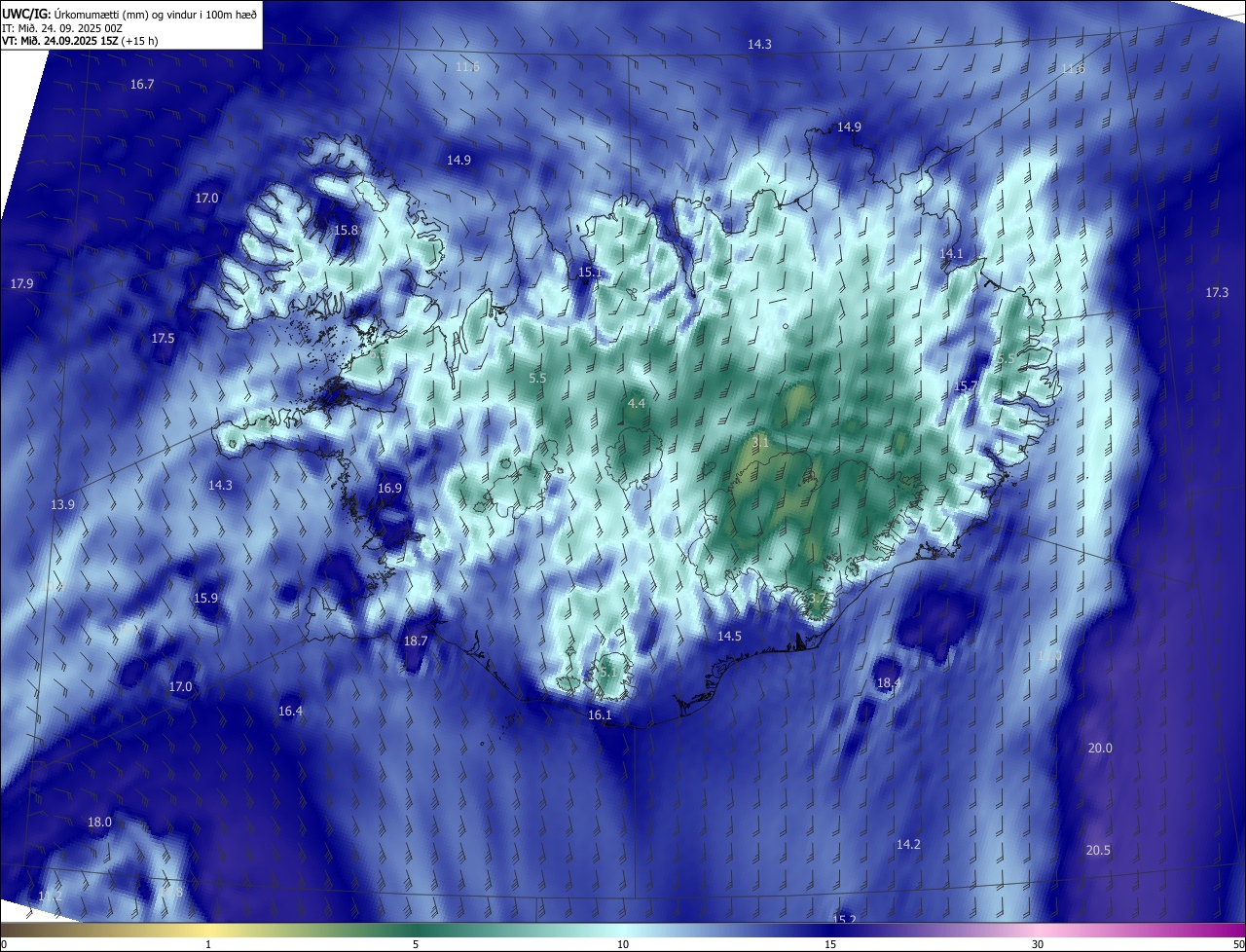Click the color scale tick label 30
This screenshot has width=1246, height=952.
1038,945
